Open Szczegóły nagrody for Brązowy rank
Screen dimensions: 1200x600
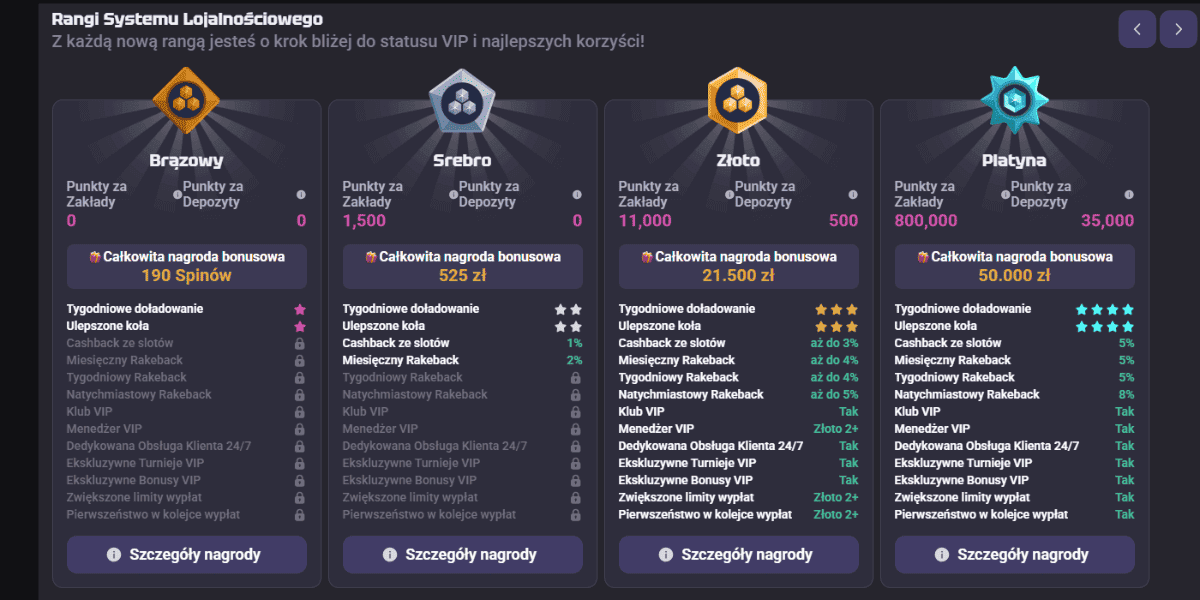click(187, 554)
